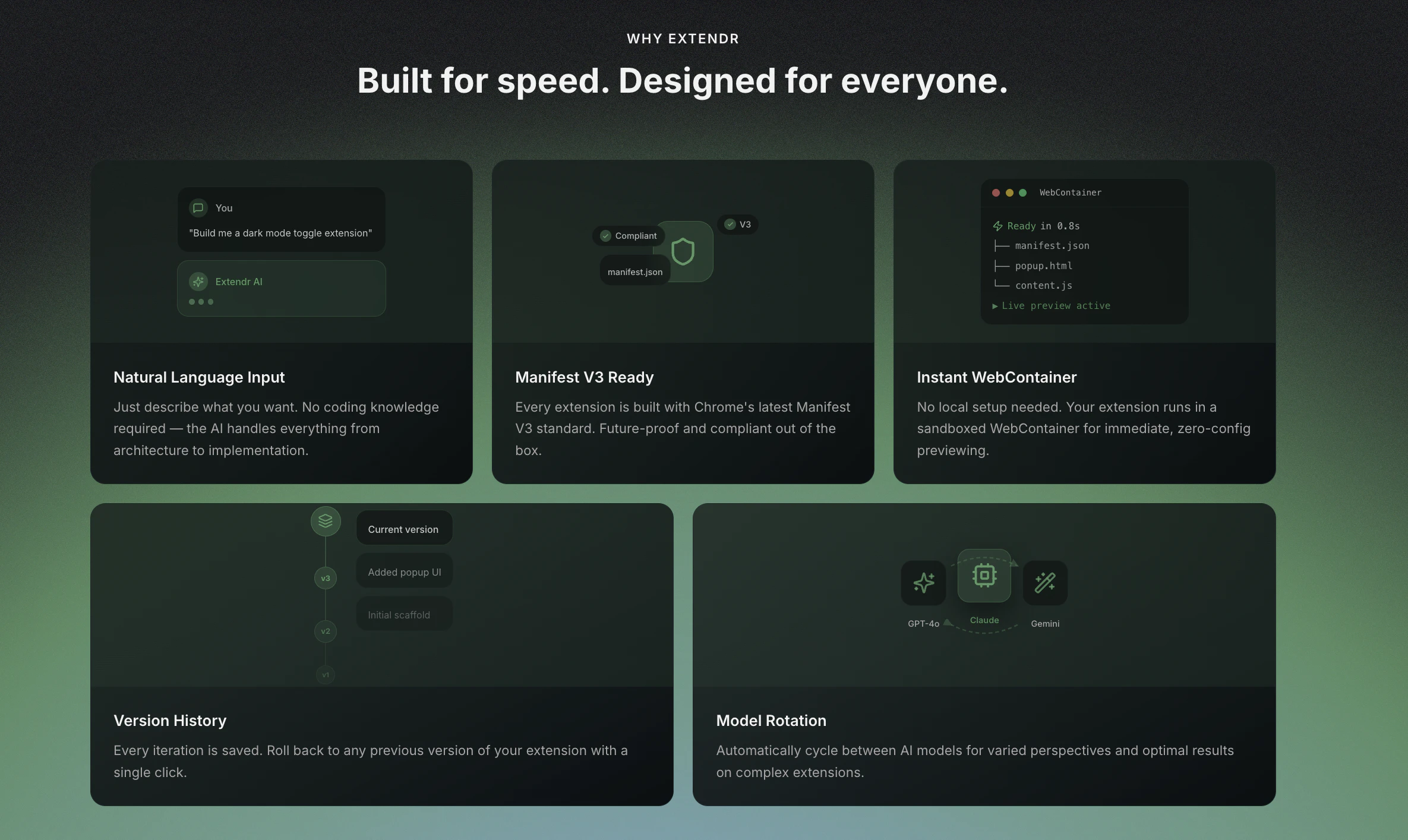This screenshot has height=840, width=1408.
Task: Click the green dot in the WebContainer window
Action: 1023,192
